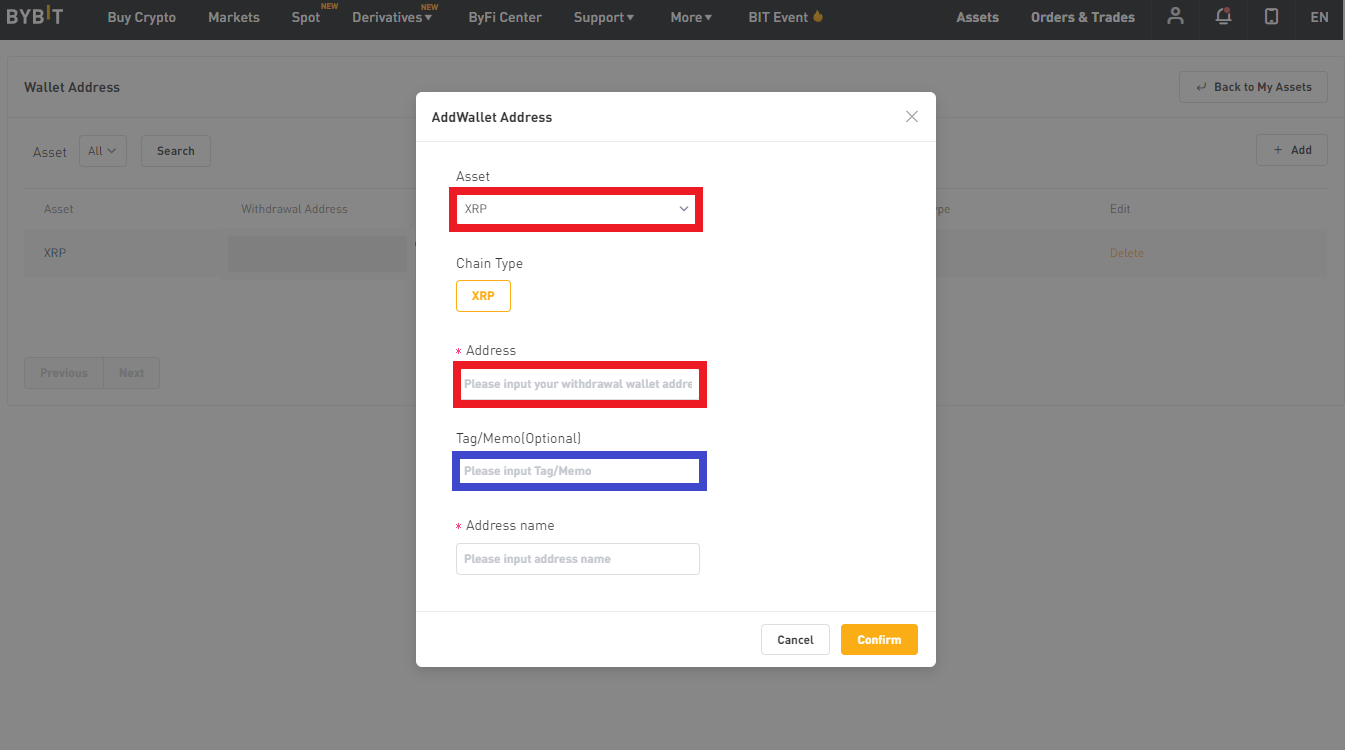Click the Confirm button
This screenshot has height=750, width=1345.
pyautogui.click(x=879, y=640)
